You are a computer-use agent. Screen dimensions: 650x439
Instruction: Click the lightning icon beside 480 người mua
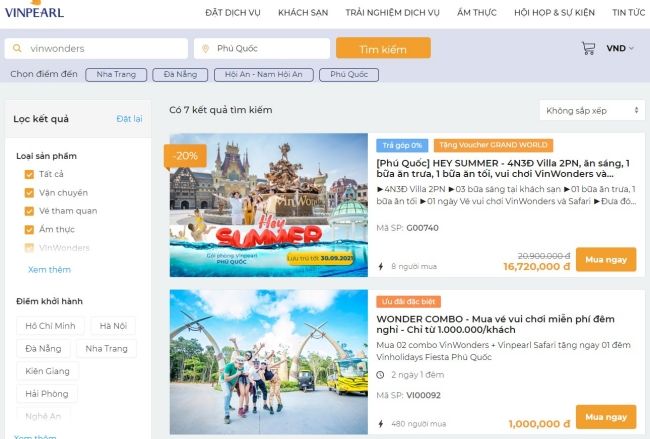[381, 424]
